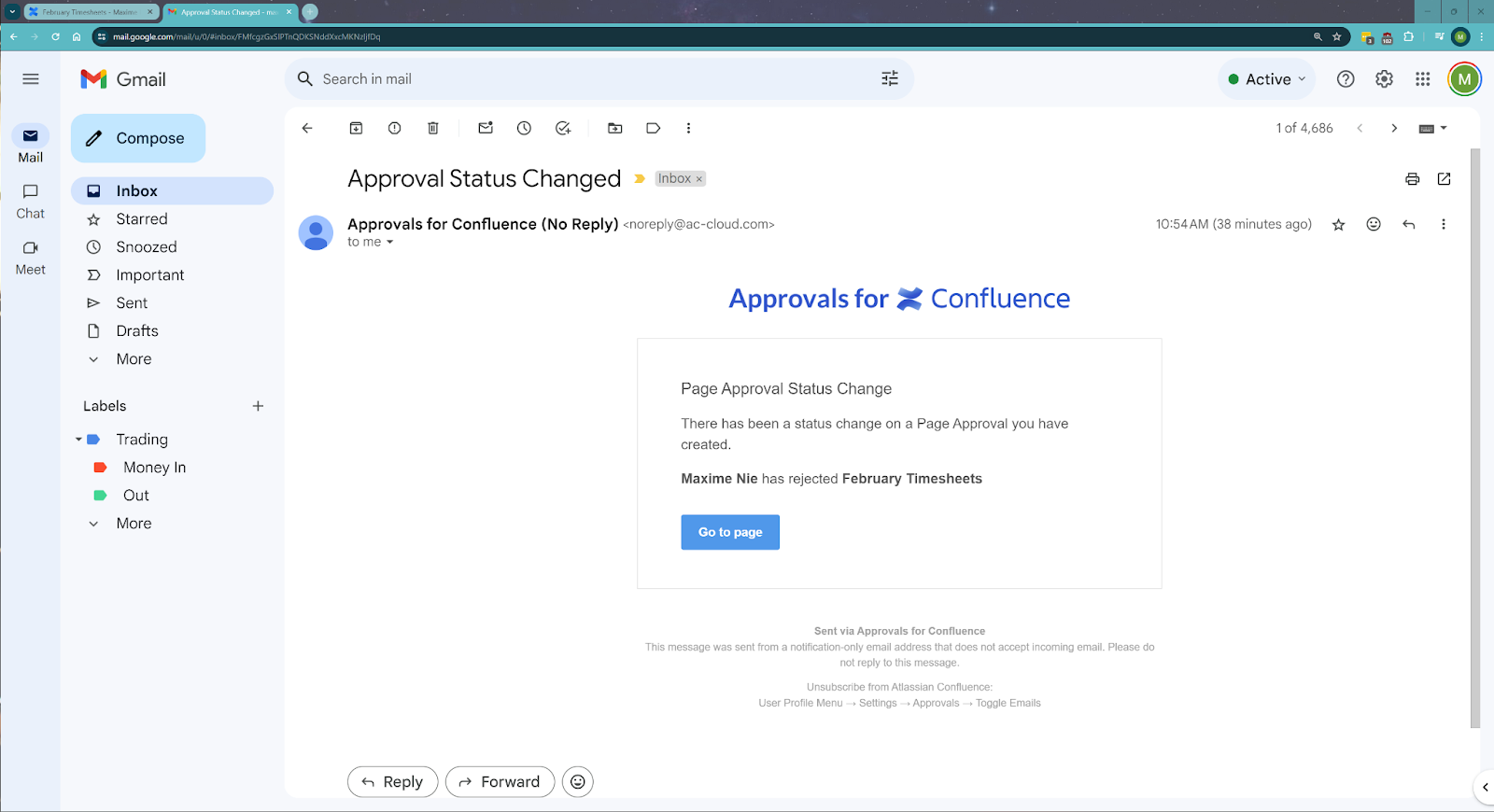Viewport: 1494px width, 812px height.
Task: Switch to the February Timesheets browser tab
Action: [91, 12]
